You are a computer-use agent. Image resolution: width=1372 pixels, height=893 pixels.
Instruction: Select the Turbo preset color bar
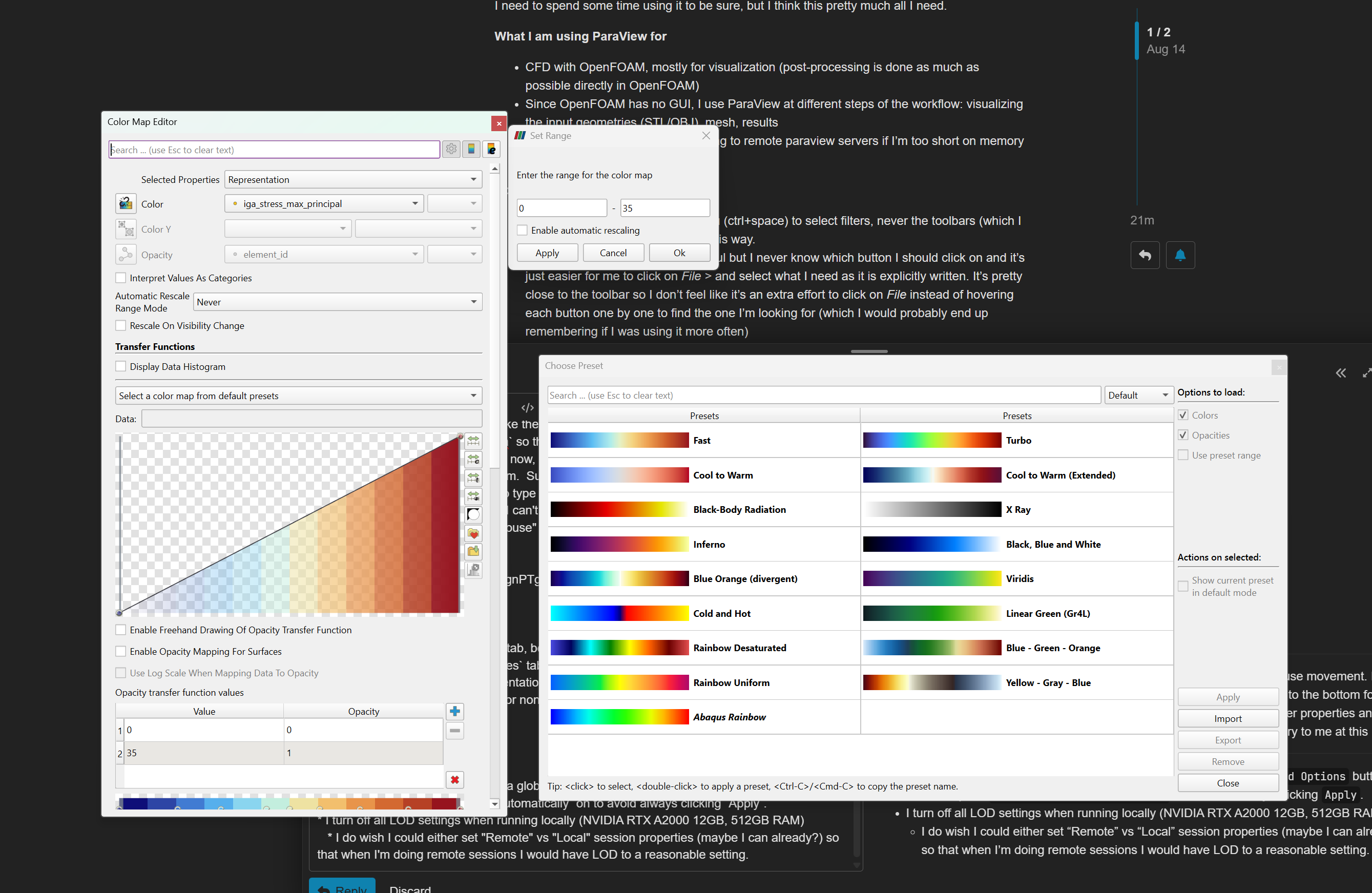tap(931, 440)
